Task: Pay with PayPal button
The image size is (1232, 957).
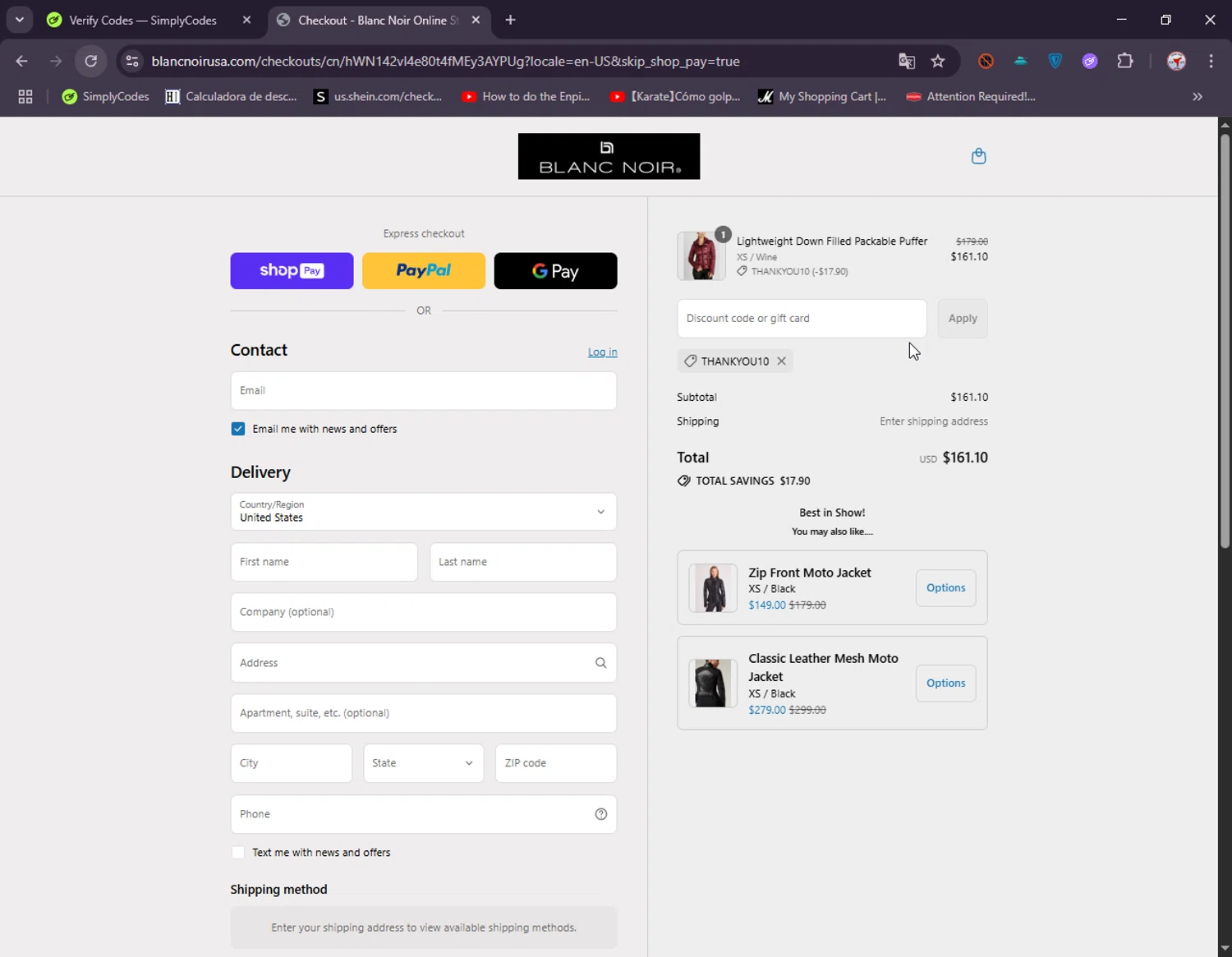Action: click(424, 271)
